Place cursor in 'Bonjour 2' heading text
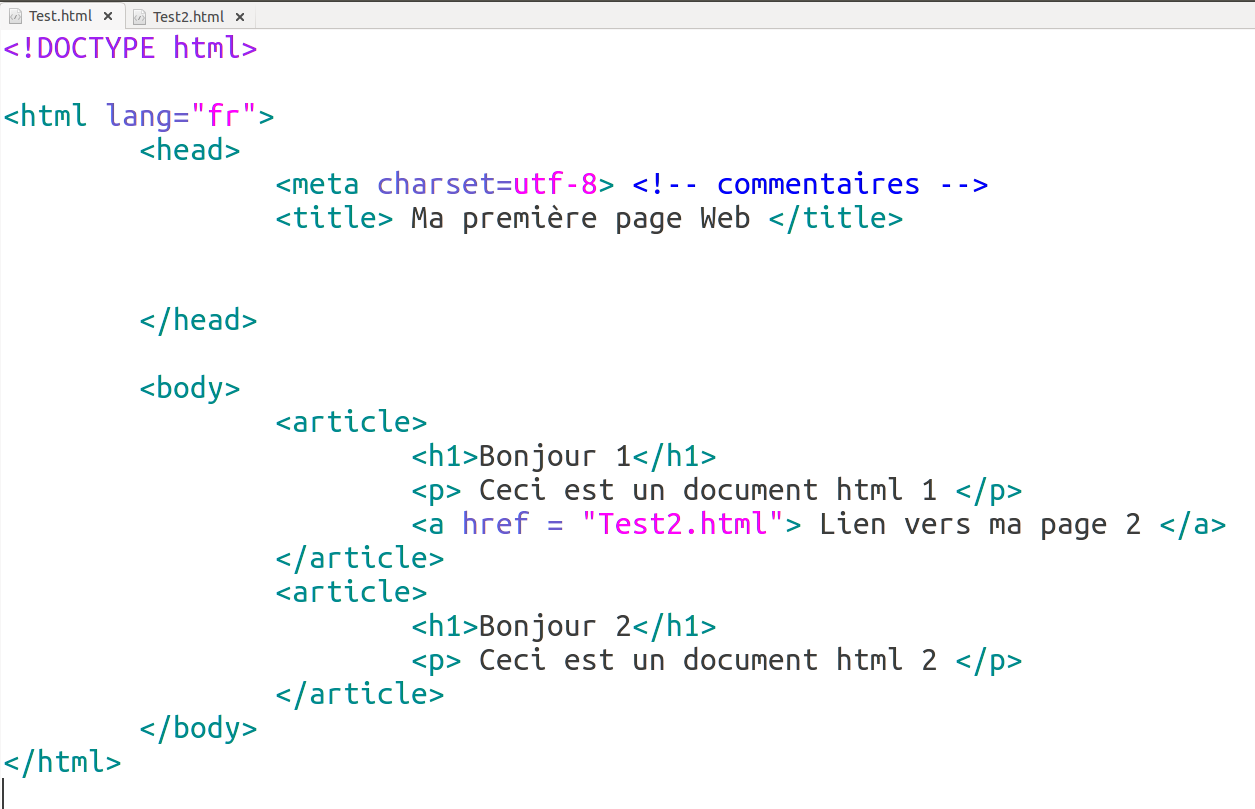 [x=554, y=626]
